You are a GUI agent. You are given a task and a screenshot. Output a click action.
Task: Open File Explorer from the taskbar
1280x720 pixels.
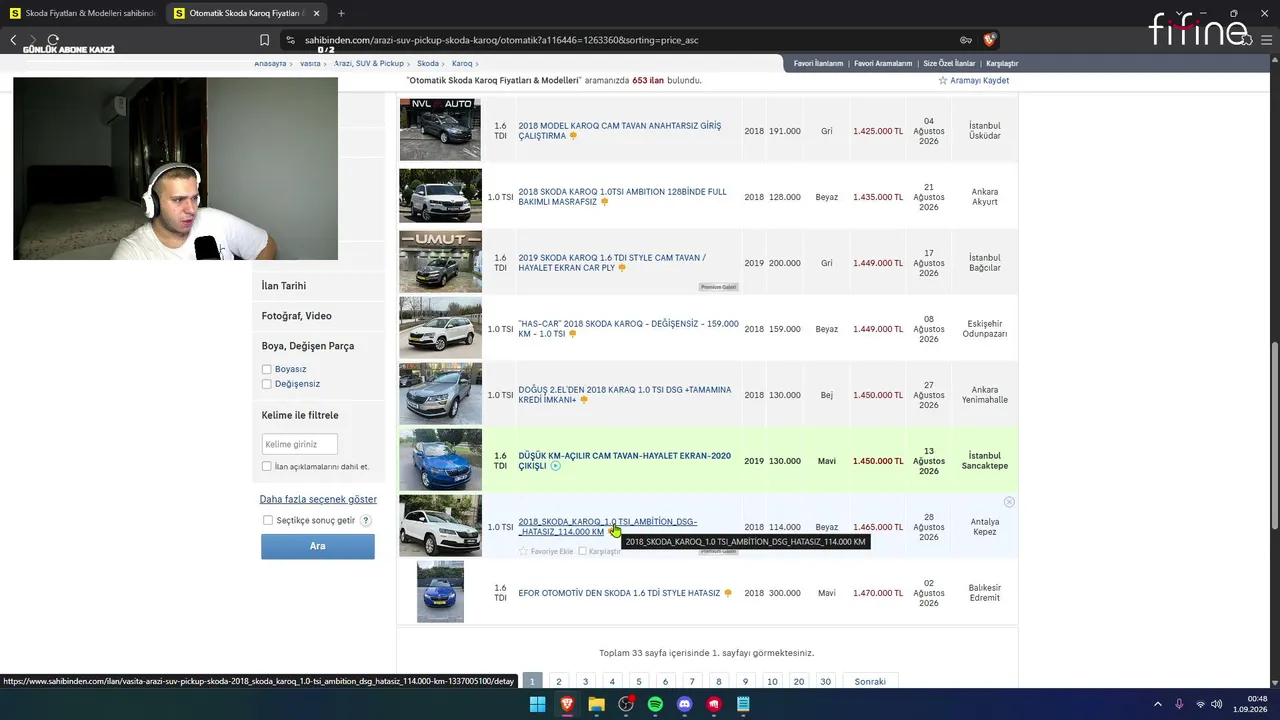596,704
